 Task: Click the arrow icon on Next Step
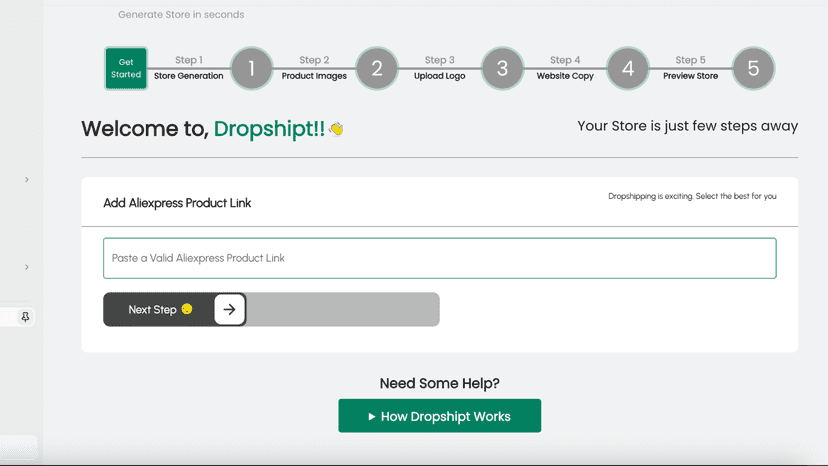[229, 309]
